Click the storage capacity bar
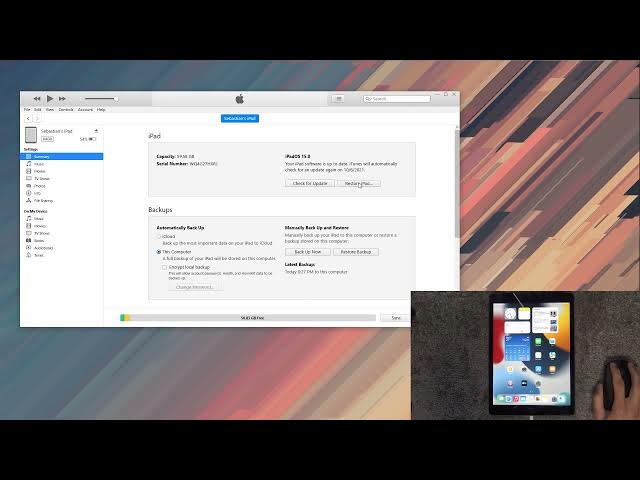 coord(248,318)
